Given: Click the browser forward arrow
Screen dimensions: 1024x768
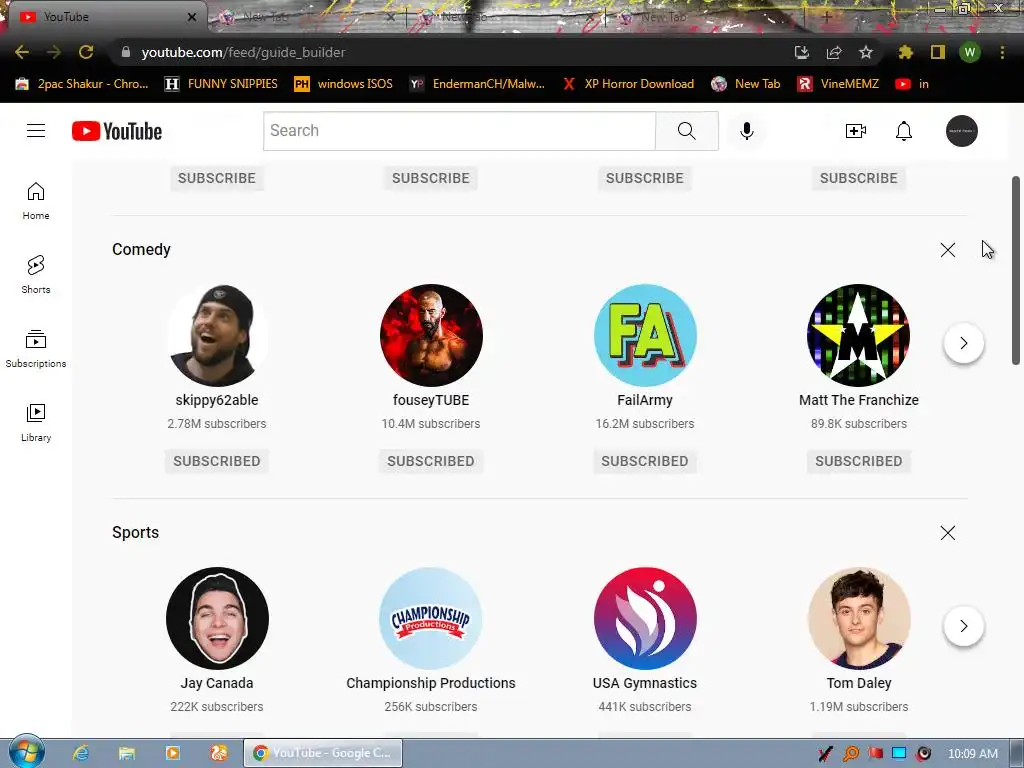Looking at the screenshot, I should pos(54,52).
